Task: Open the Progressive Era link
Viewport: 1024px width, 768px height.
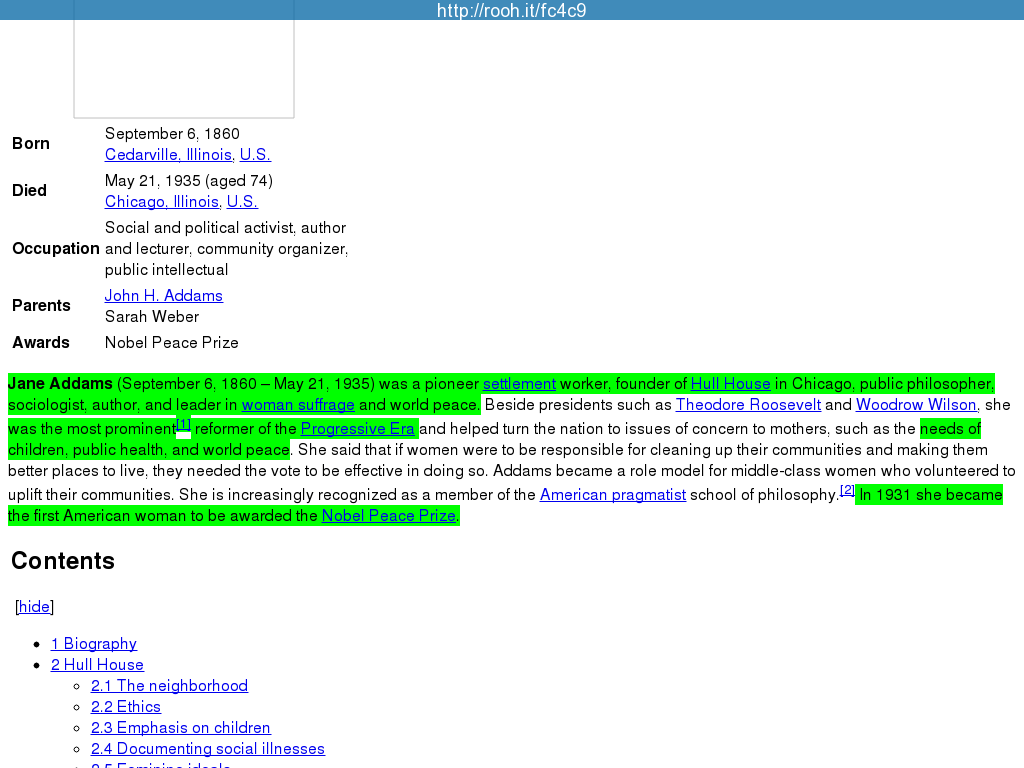Action: pyautogui.click(x=357, y=429)
